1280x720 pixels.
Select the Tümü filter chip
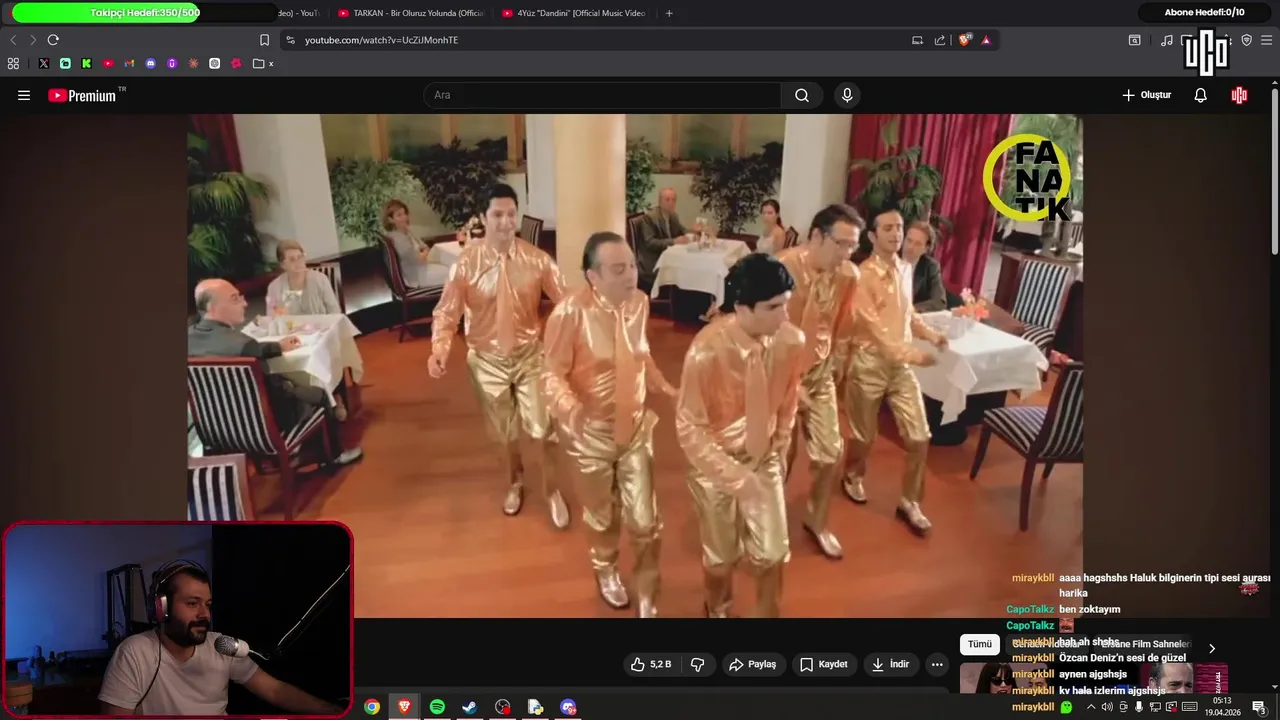(980, 644)
